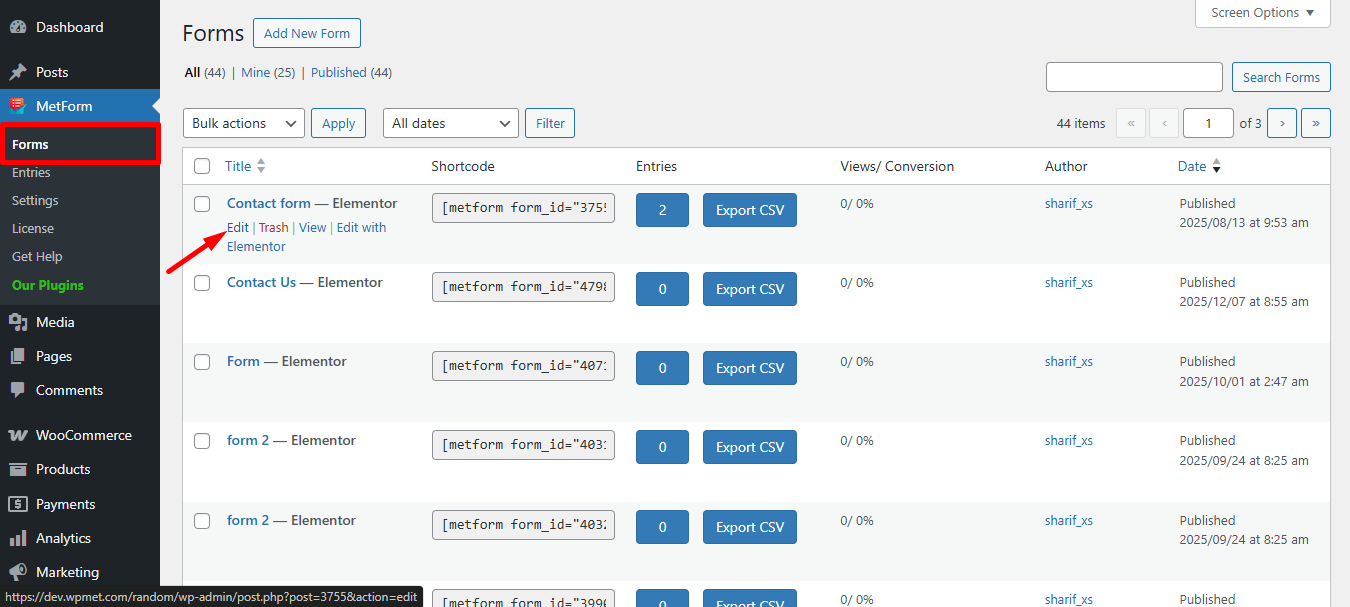Click the Add New Form button
This screenshot has height=607, width=1350.
(x=306, y=32)
